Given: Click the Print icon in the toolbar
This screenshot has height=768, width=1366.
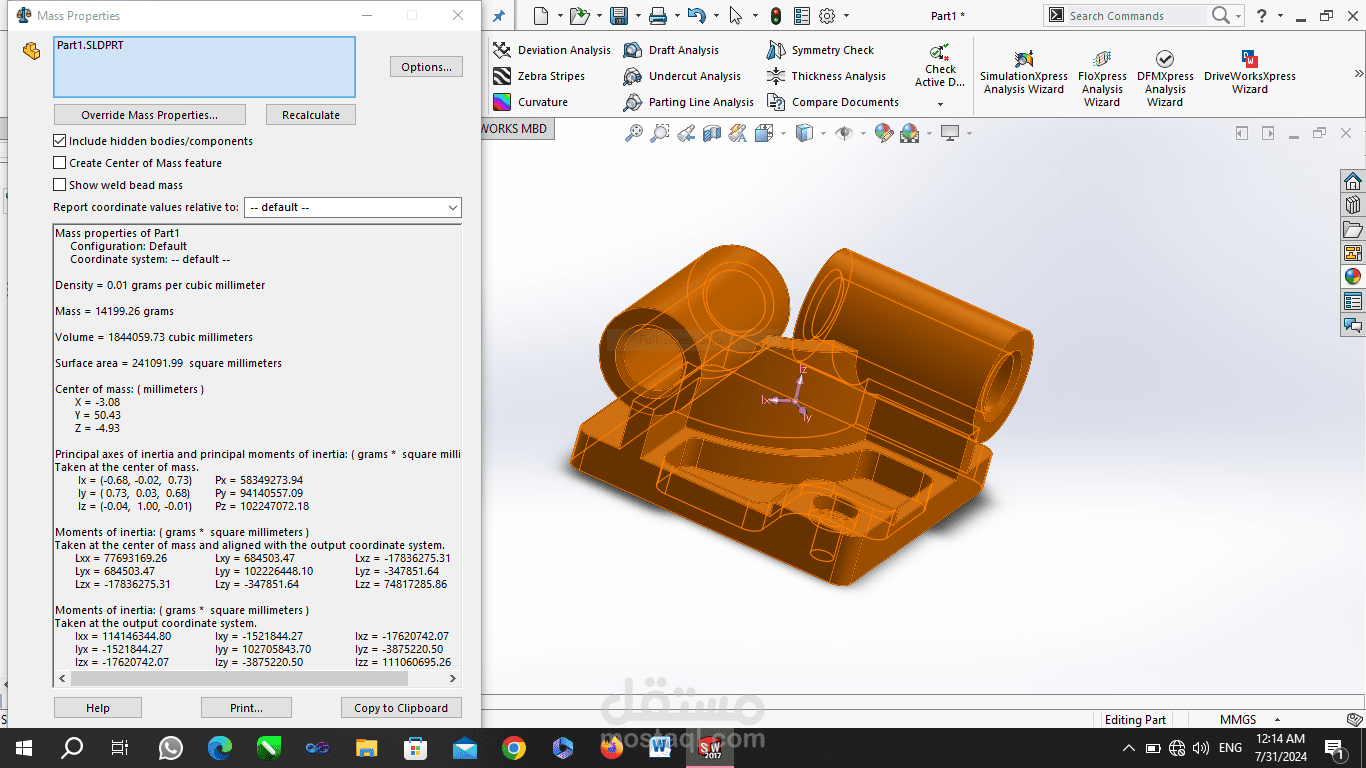Looking at the screenshot, I should click(x=657, y=16).
